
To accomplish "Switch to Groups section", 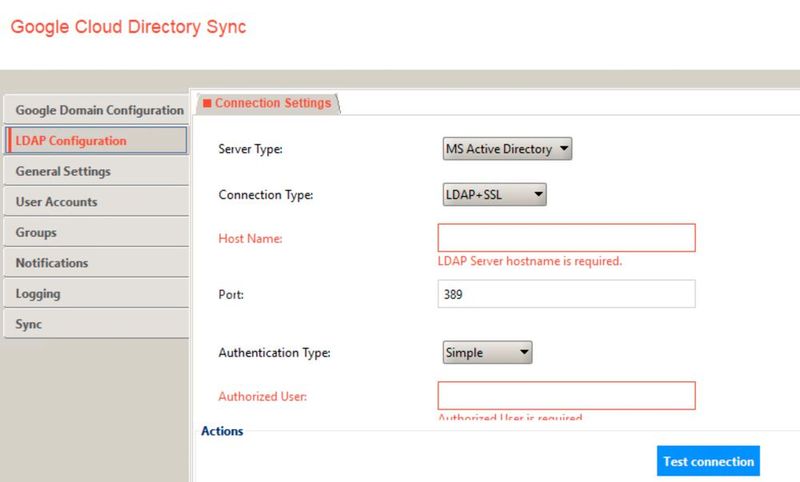I will point(96,232).
